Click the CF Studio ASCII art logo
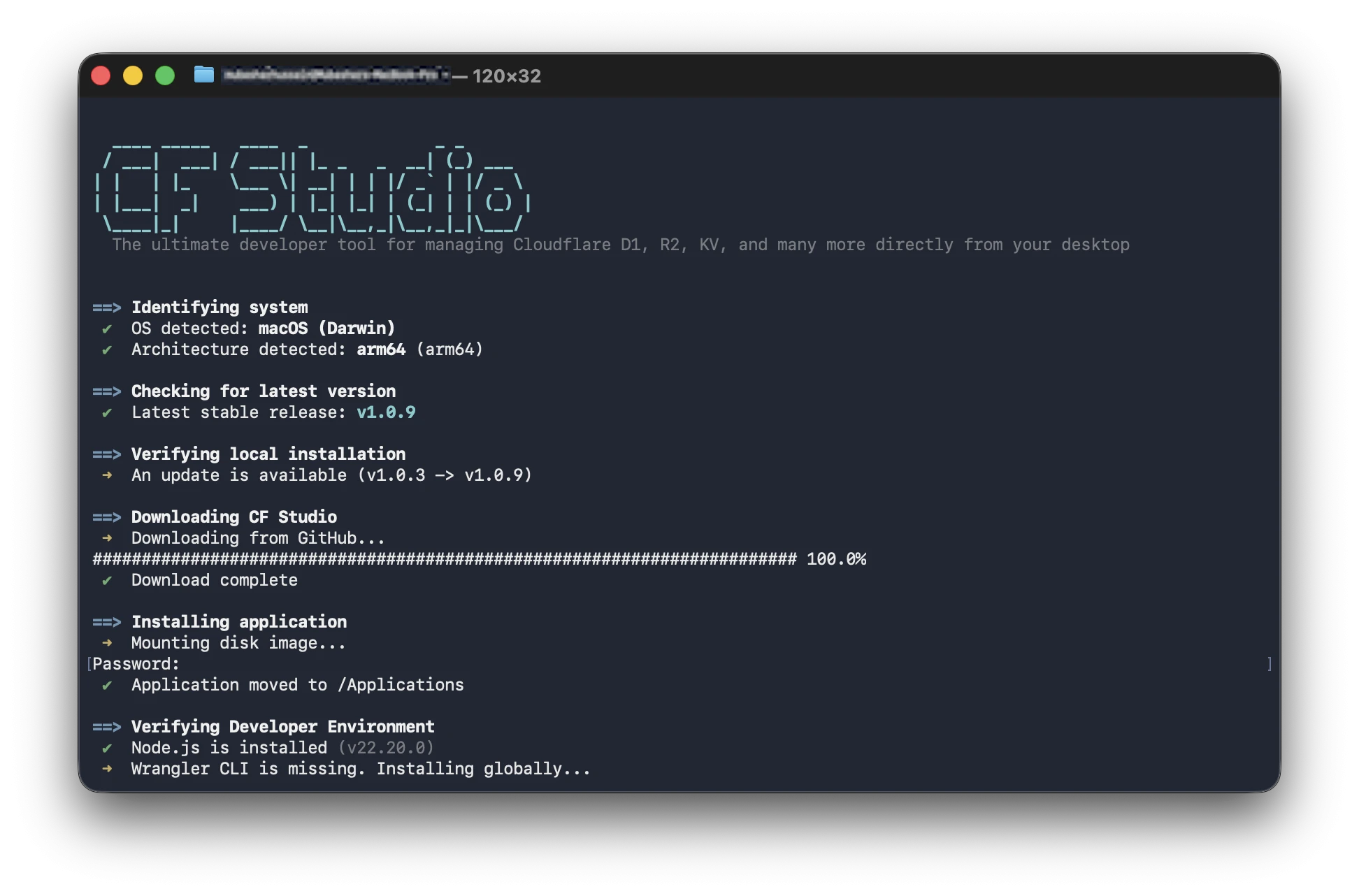Viewport: 1359px width, 896px height. click(313, 189)
